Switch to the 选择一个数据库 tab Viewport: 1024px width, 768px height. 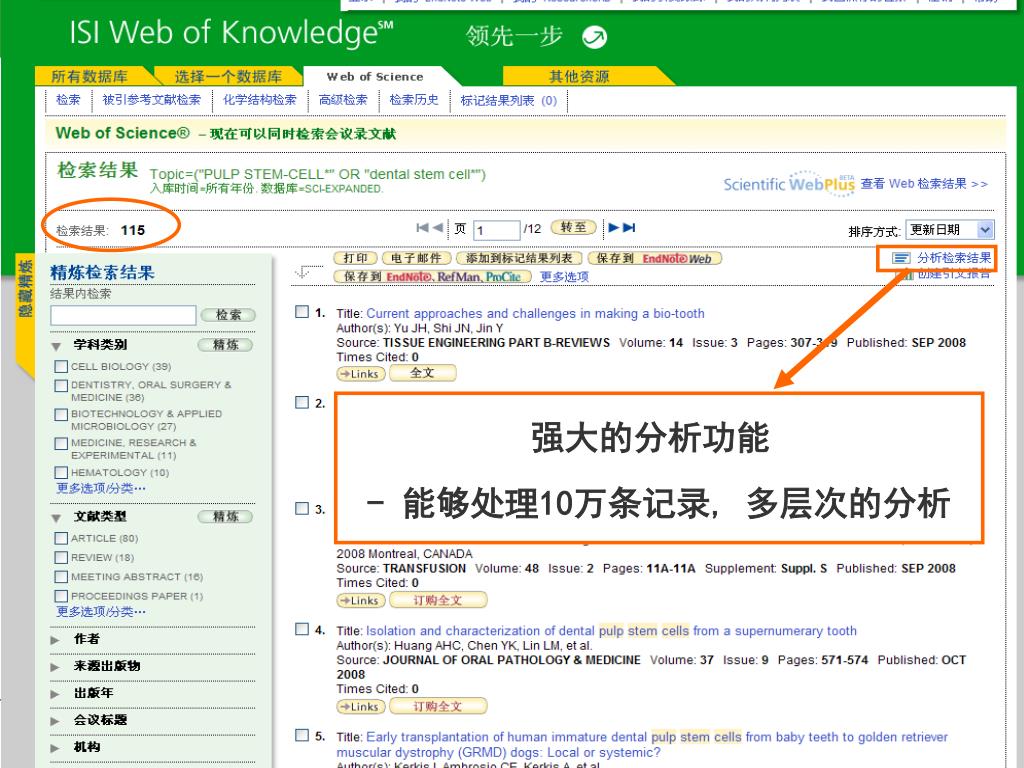(229, 76)
